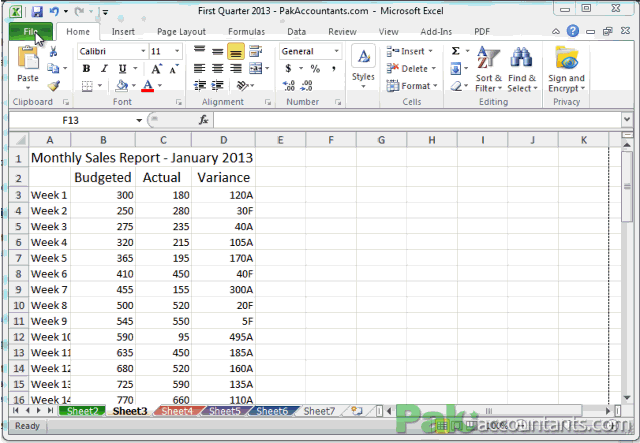Open the General number format dropdown
This screenshot has width=640, height=443.
click(x=336, y=51)
